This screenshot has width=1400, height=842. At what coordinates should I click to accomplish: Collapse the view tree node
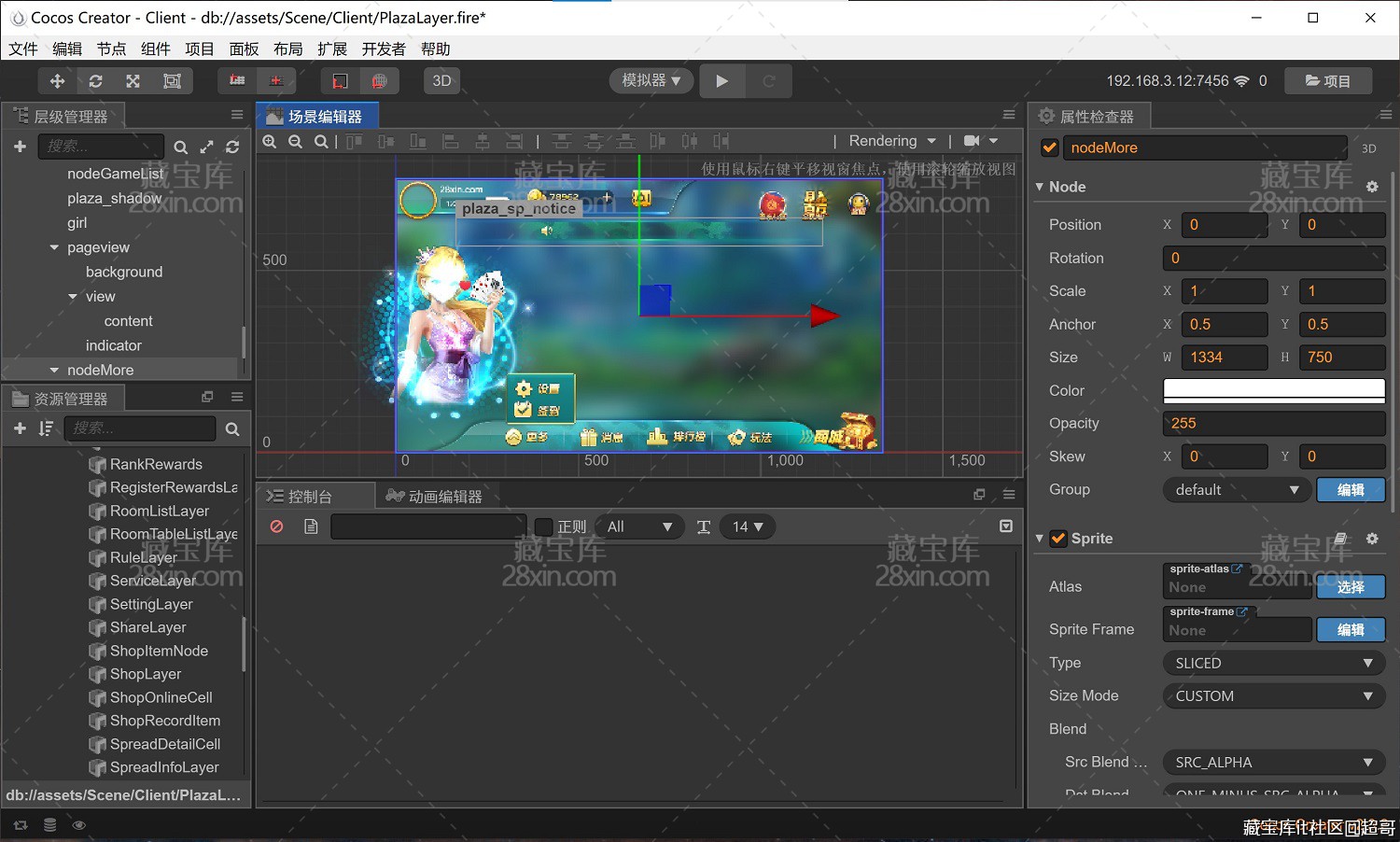tap(73, 297)
